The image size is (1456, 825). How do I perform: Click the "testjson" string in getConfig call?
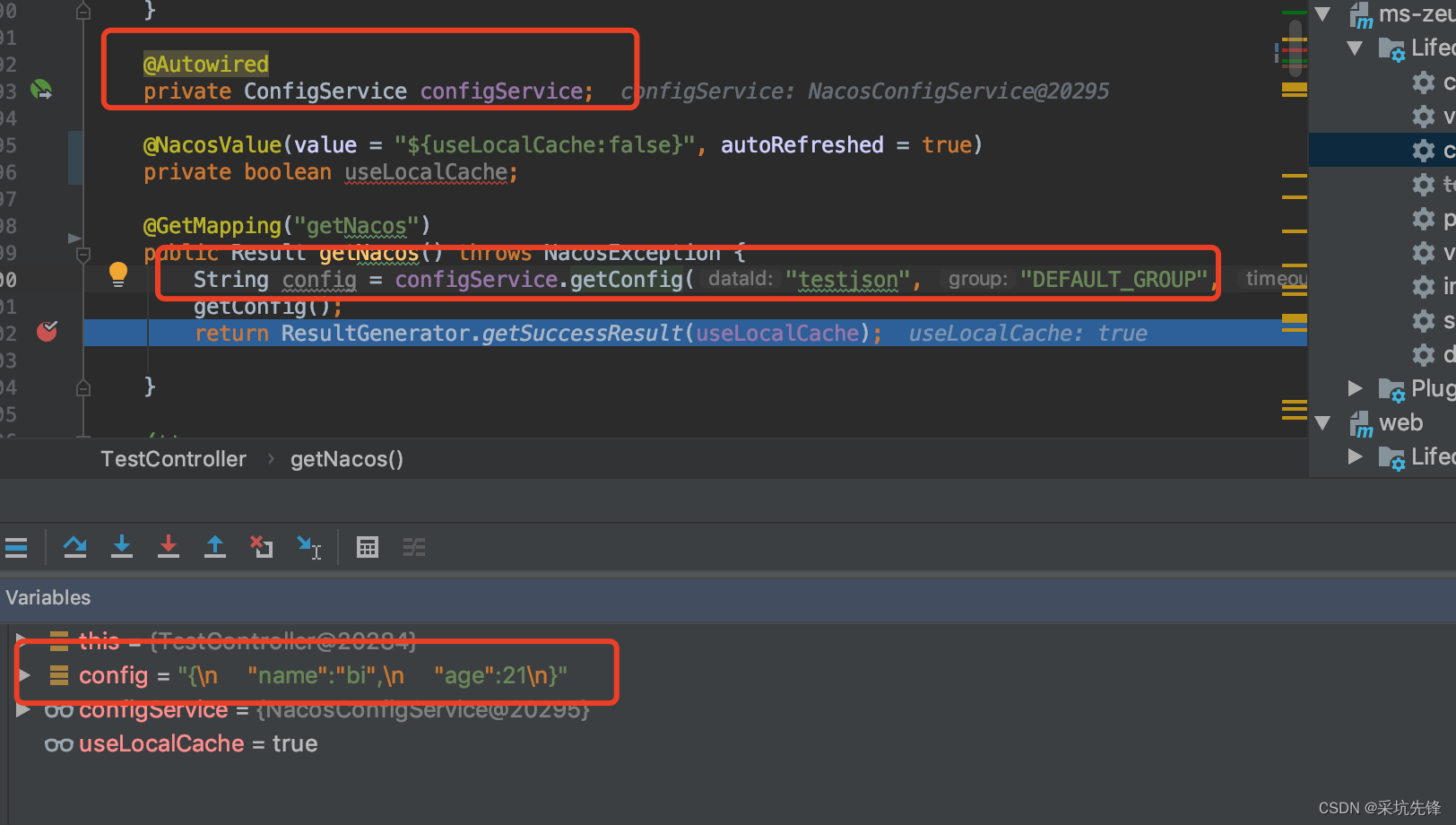click(x=848, y=280)
